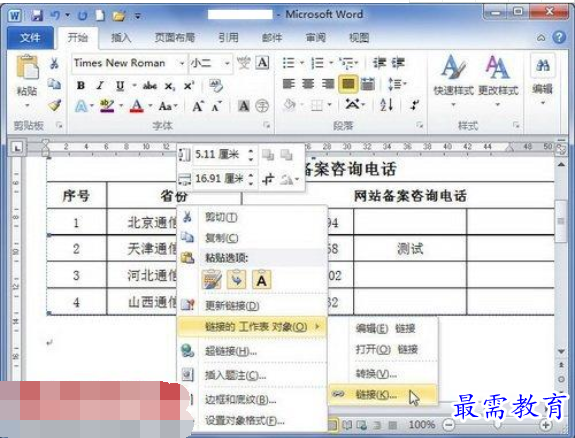575x438 pixels.
Task: Open the Change Case Aa menu
Action: [168, 106]
